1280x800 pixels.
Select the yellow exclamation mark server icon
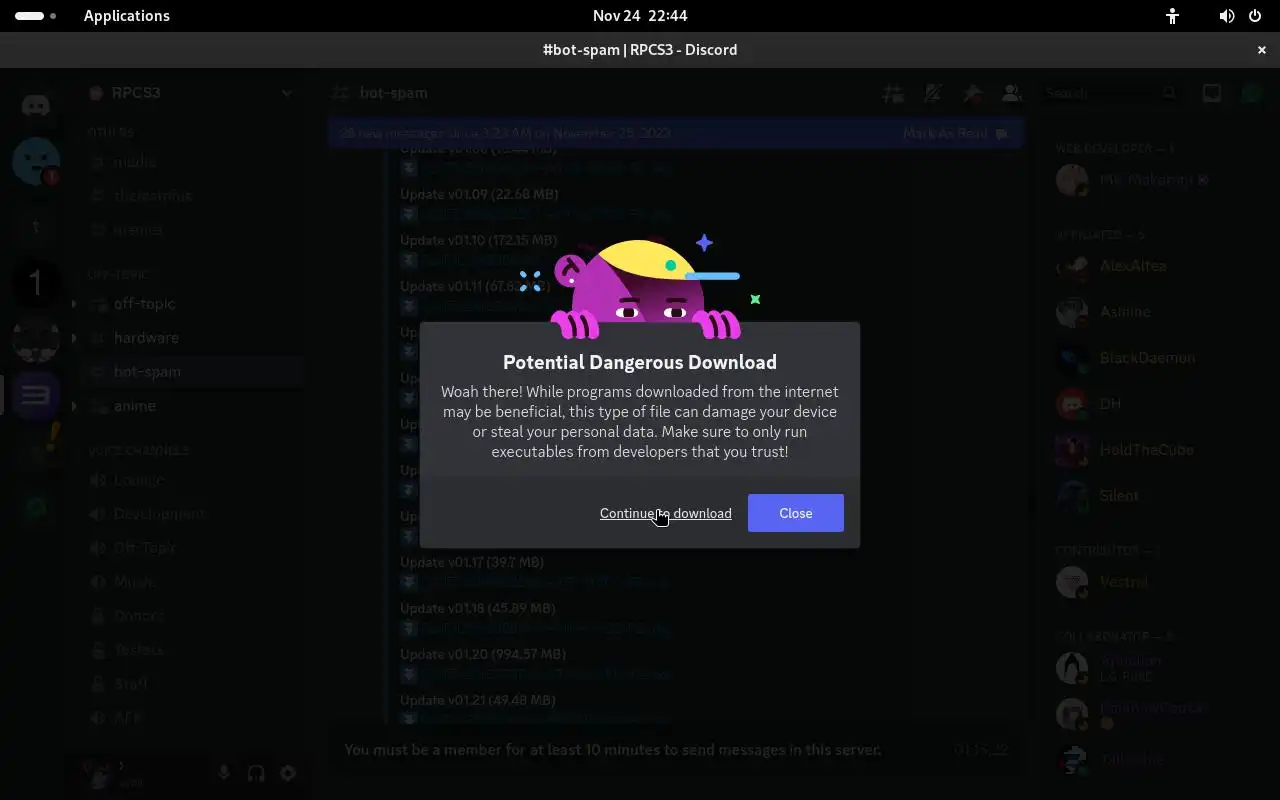(40, 443)
